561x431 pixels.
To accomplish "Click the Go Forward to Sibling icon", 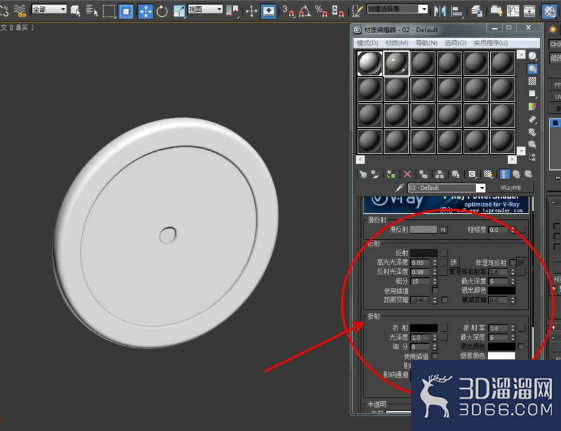I will 528,174.
